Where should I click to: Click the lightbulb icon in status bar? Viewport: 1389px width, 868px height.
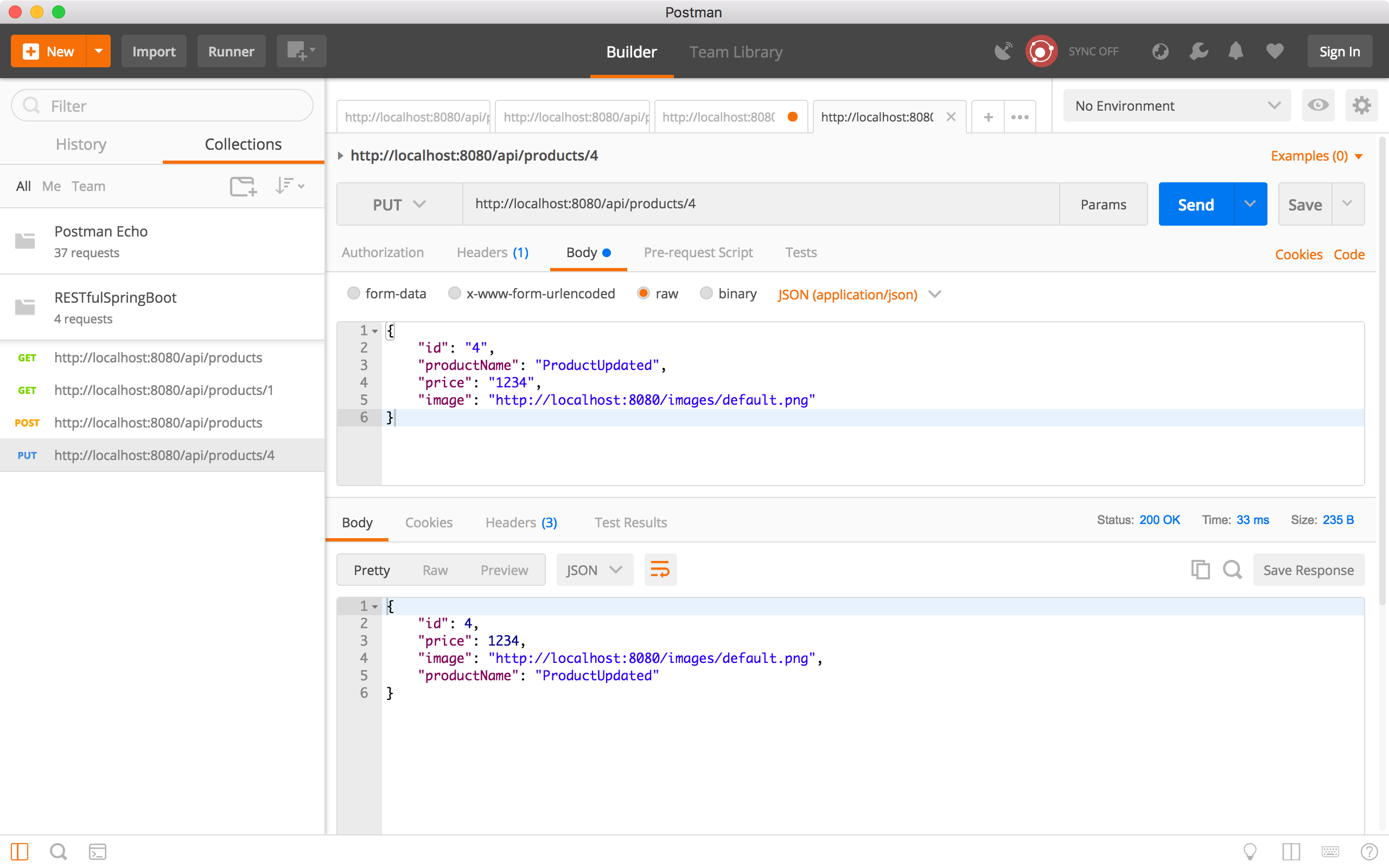(x=1250, y=852)
